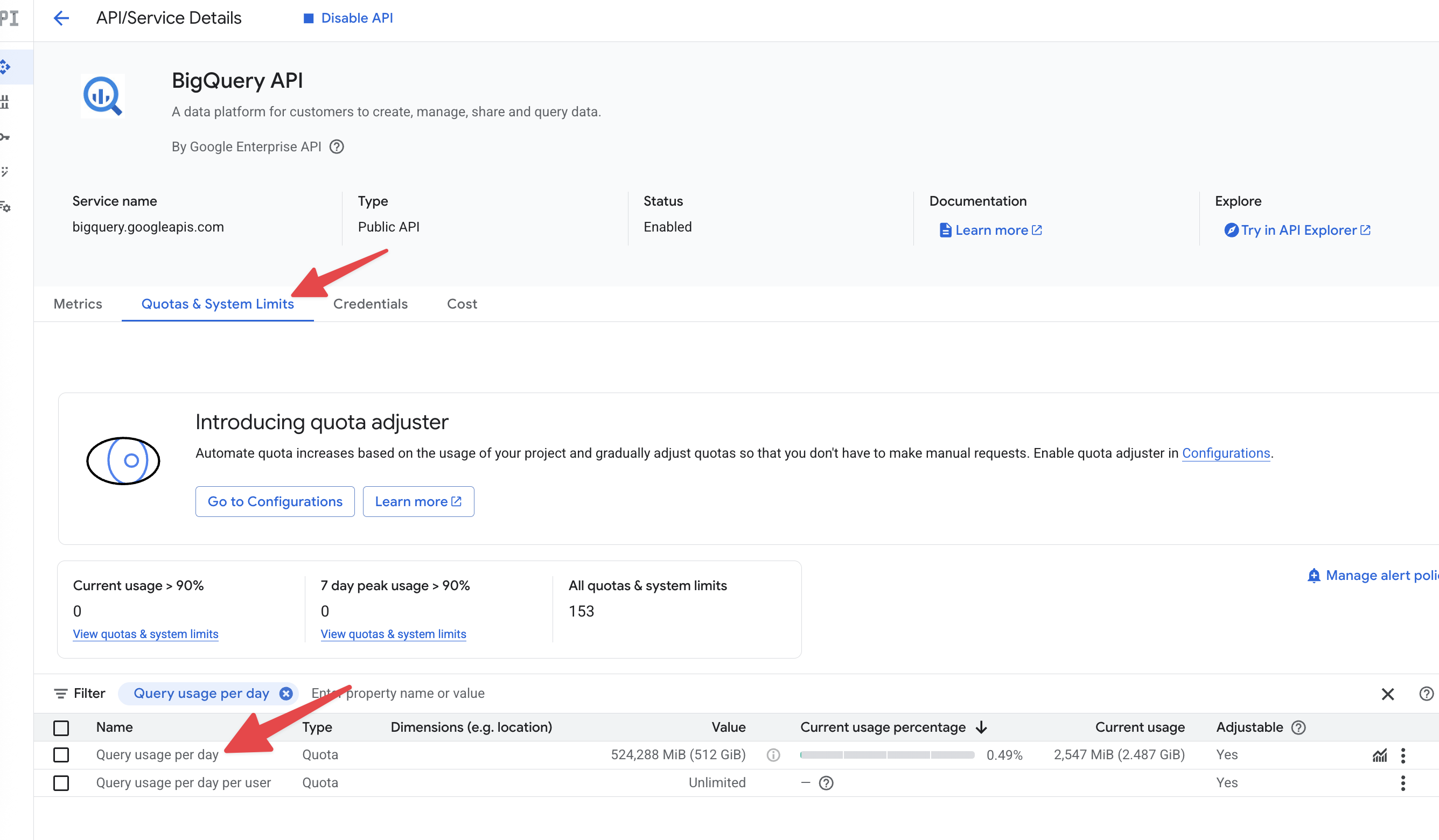Check Query usage per day per user checkbox

point(61,783)
